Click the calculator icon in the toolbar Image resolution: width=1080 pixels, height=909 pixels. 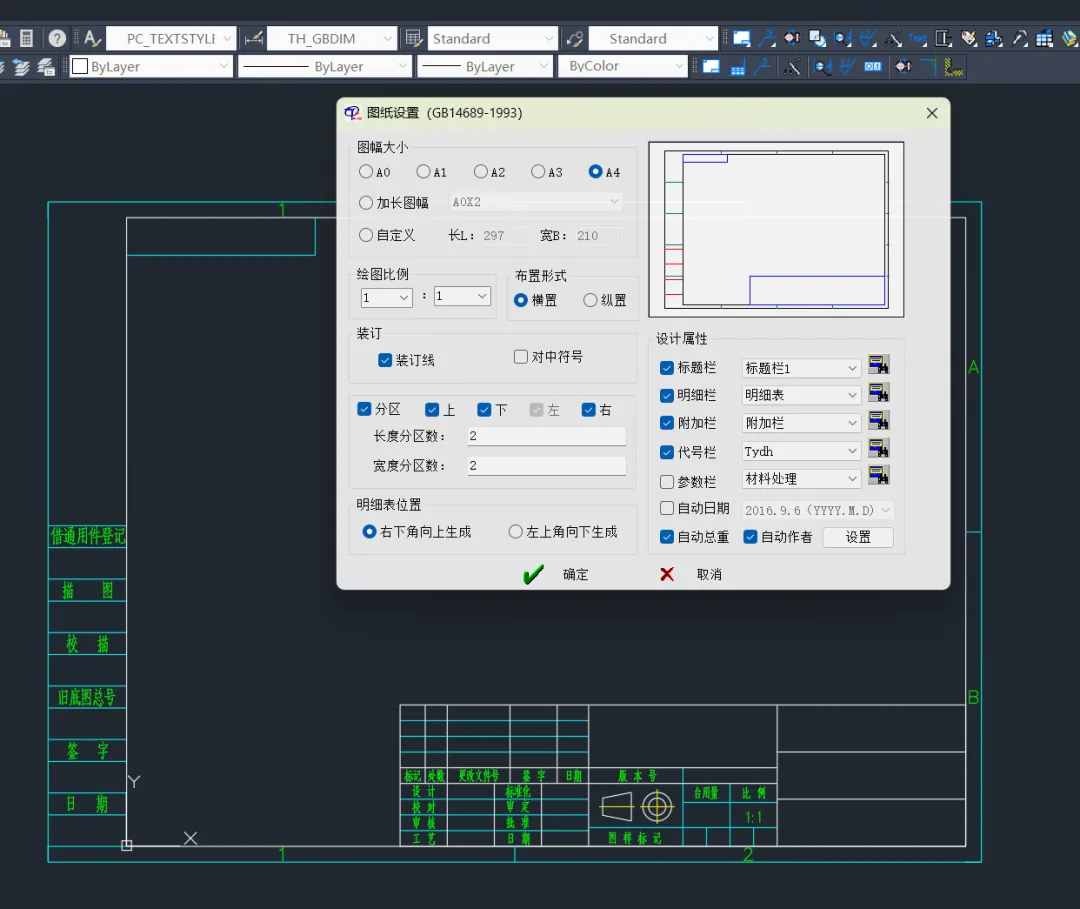click(x=27, y=39)
